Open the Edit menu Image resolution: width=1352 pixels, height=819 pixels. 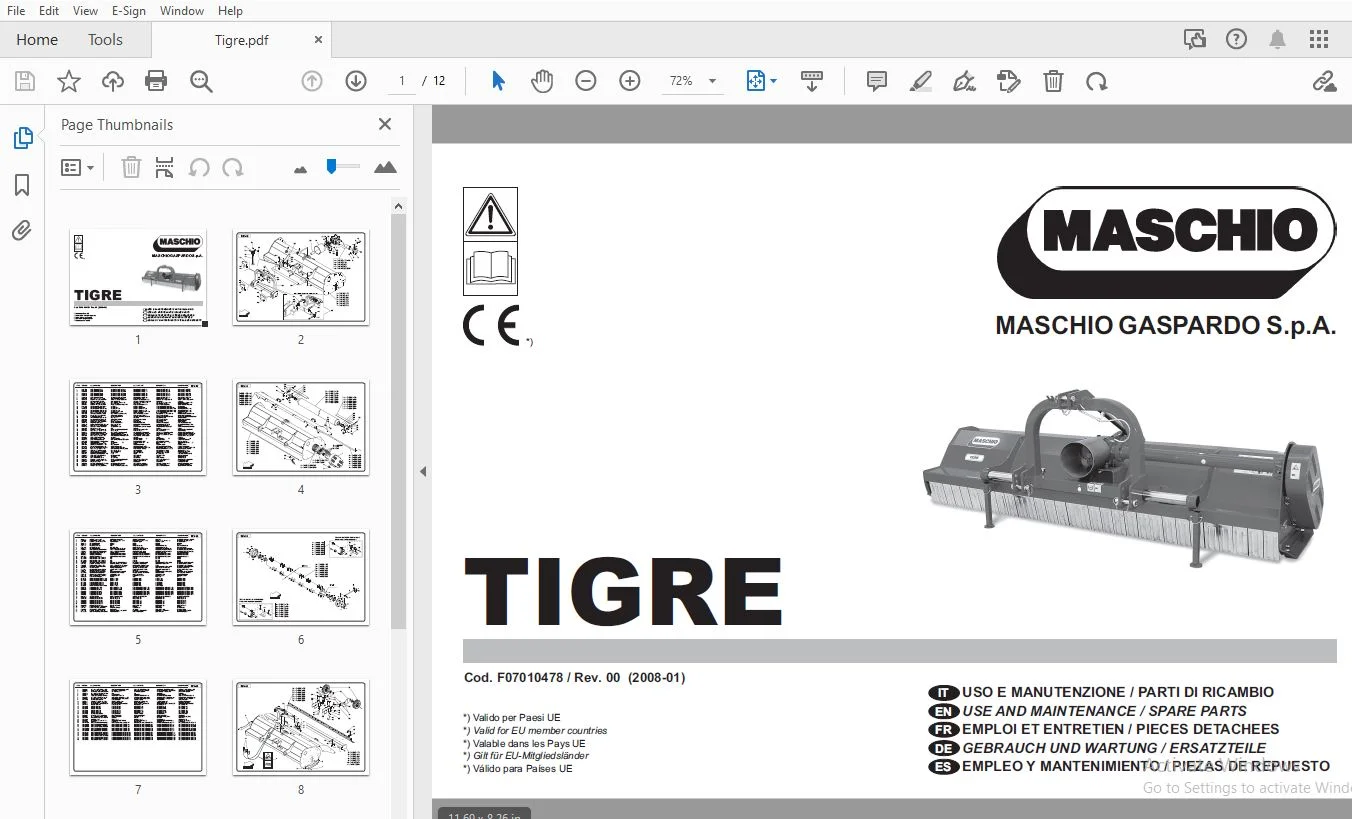(49, 11)
